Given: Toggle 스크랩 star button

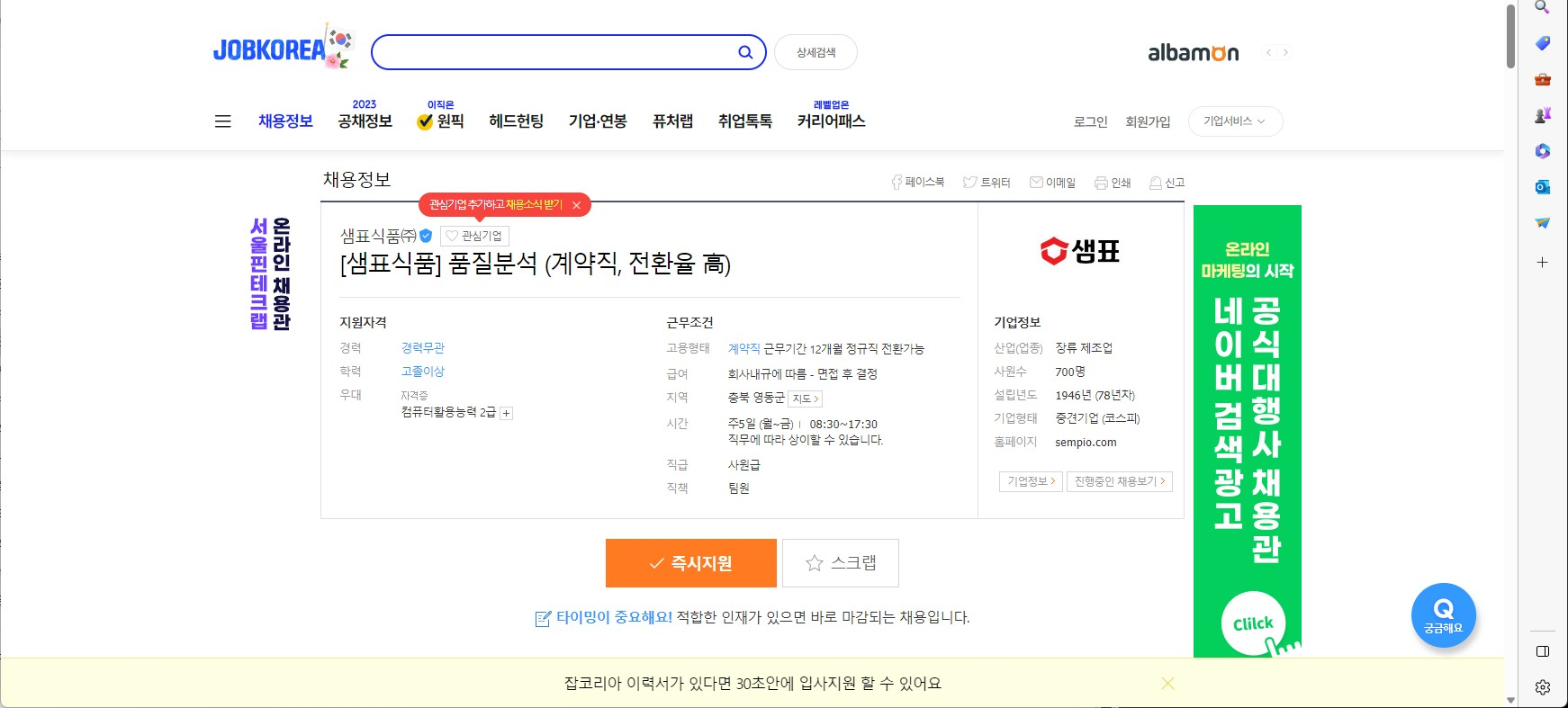Looking at the screenshot, I should tap(841, 563).
